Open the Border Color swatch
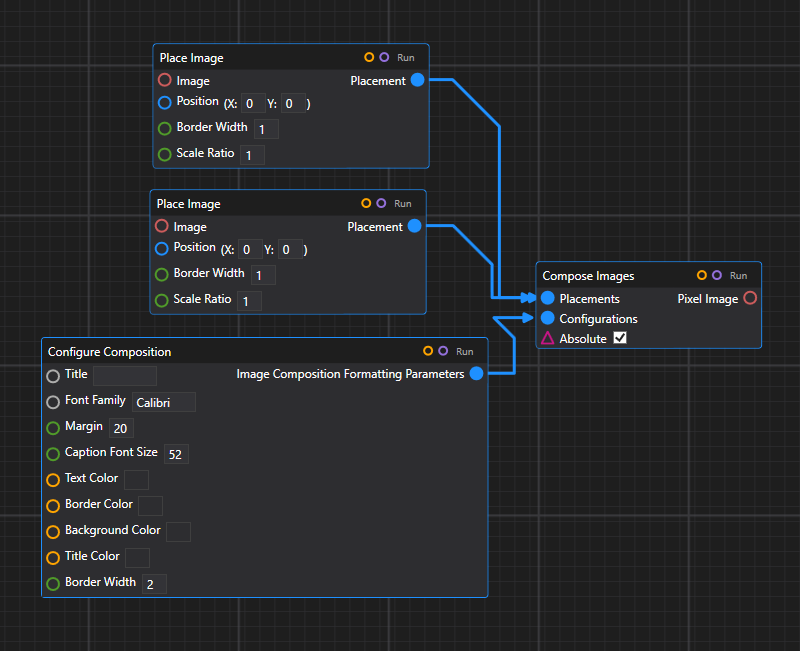 pyautogui.click(x=151, y=506)
